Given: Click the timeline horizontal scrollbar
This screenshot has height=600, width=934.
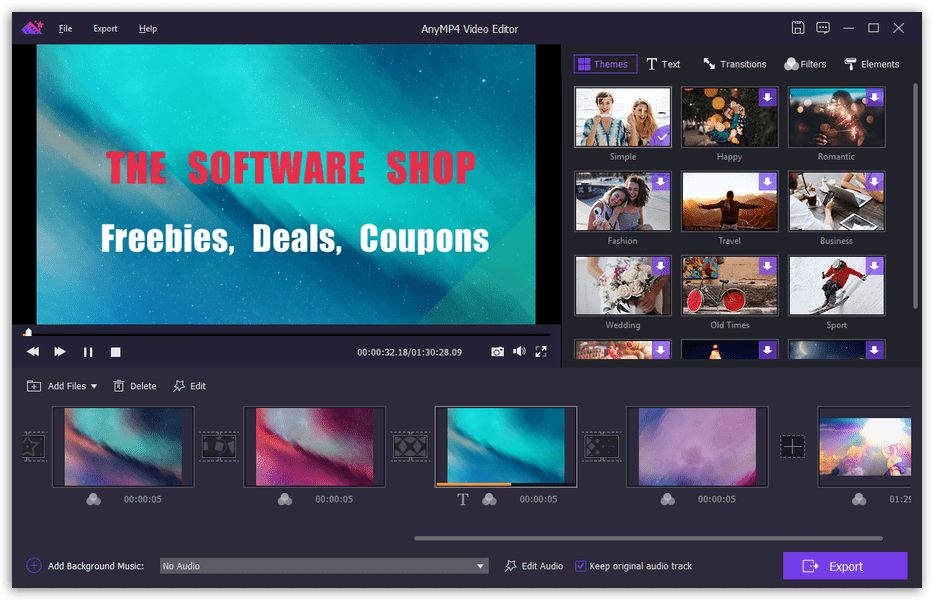Looking at the screenshot, I should (x=648, y=538).
